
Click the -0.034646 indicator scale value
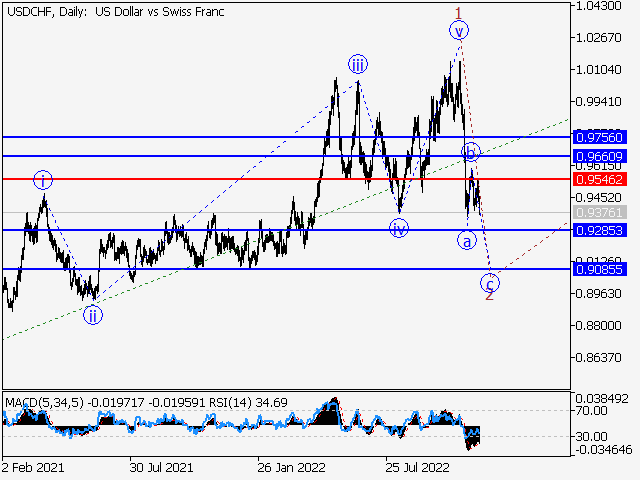(x=604, y=450)
